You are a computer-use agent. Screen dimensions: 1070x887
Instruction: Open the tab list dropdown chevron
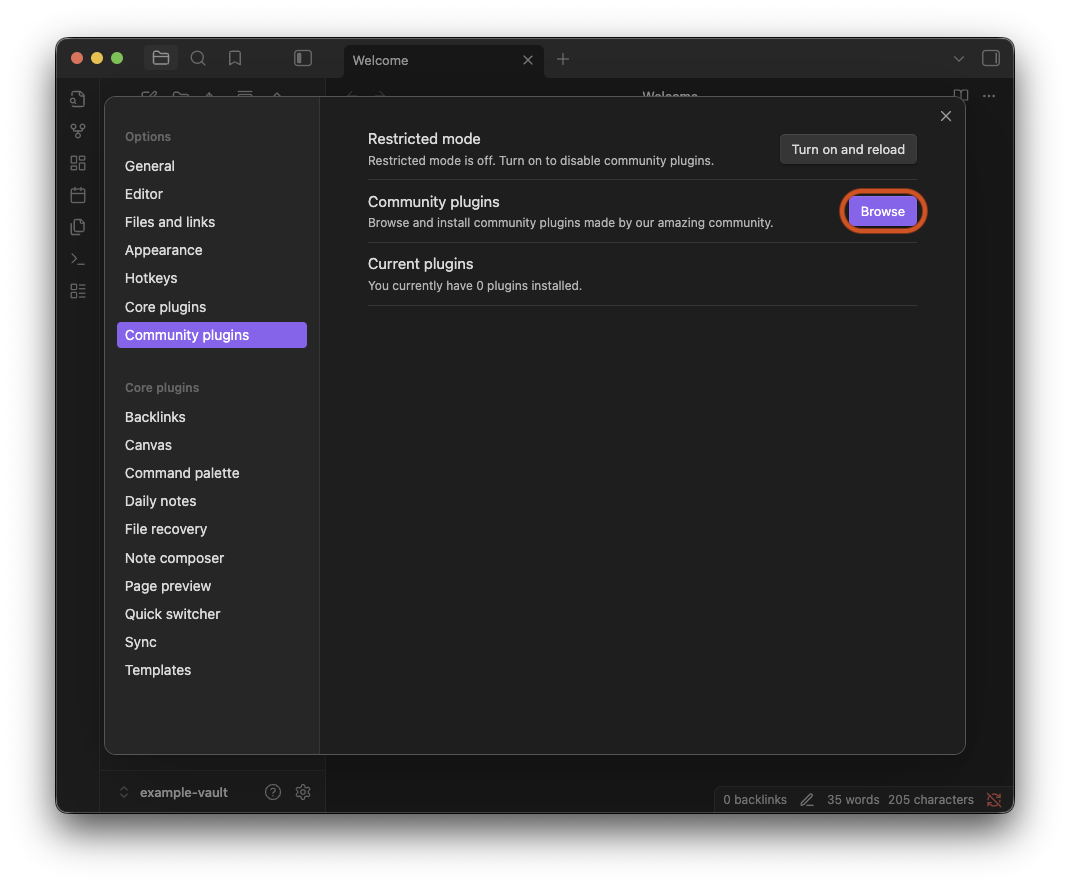tap(958, 59)
